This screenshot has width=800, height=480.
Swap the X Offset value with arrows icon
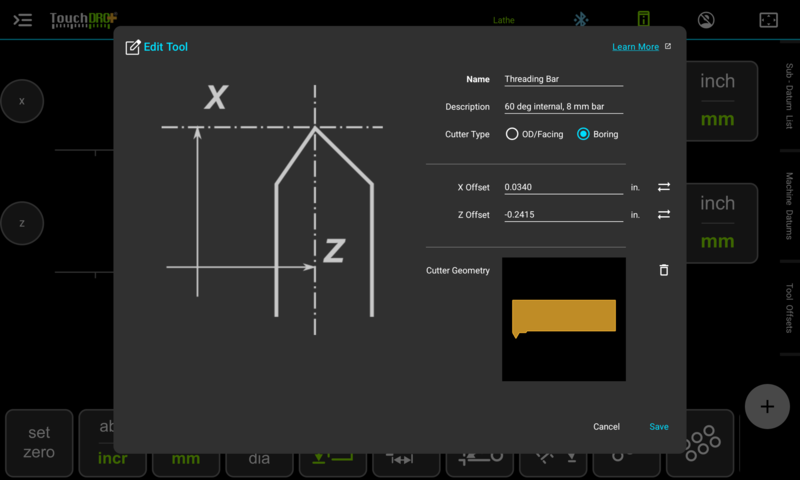[x=664, y=187]
